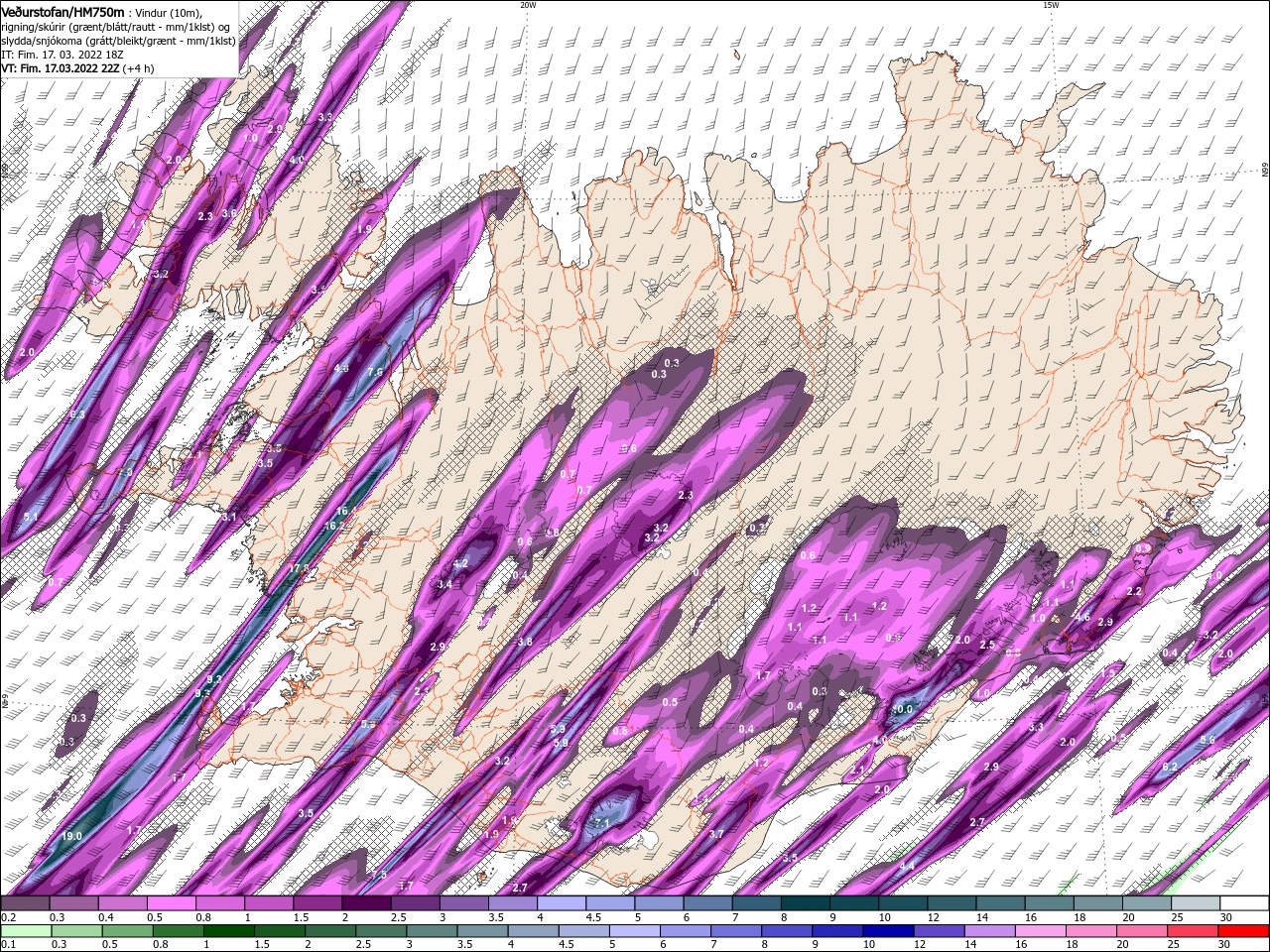Click the 16.2 precipitation value on map

pyautogui.click(x=334, y=526)
